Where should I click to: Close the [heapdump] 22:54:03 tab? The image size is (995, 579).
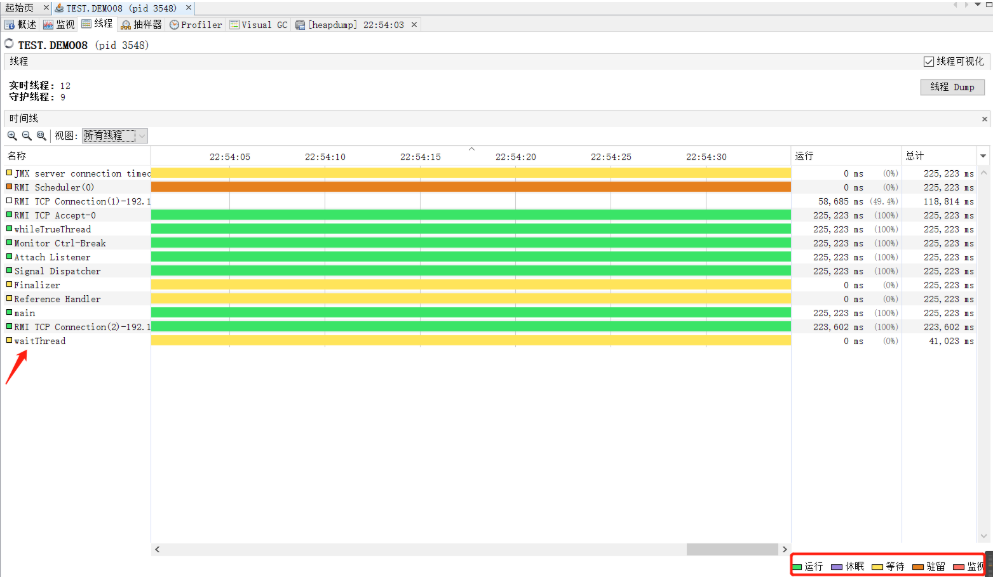click(x=414, y=25)
